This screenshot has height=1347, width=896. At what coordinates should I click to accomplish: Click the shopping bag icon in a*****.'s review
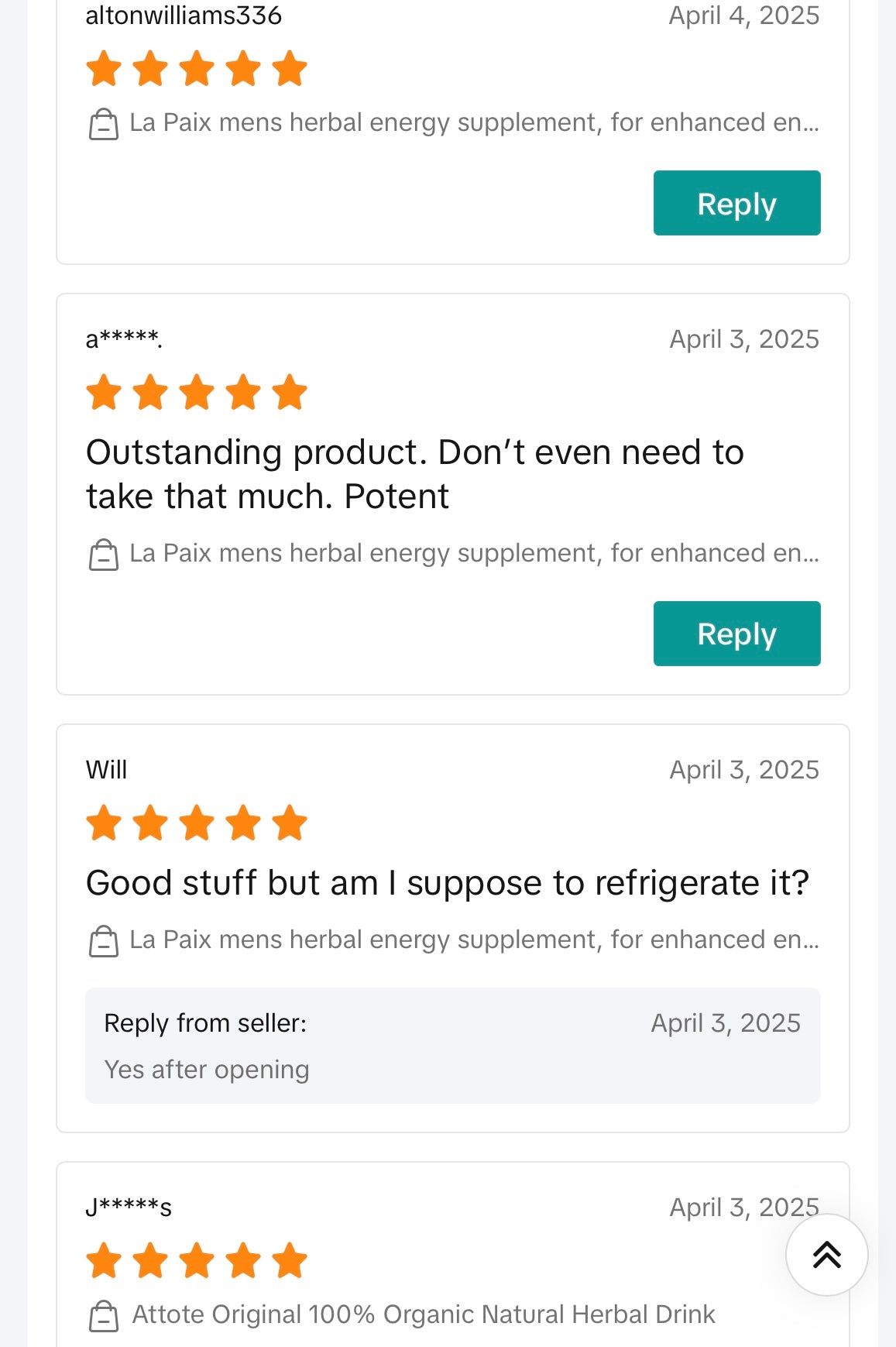point(105,553)
